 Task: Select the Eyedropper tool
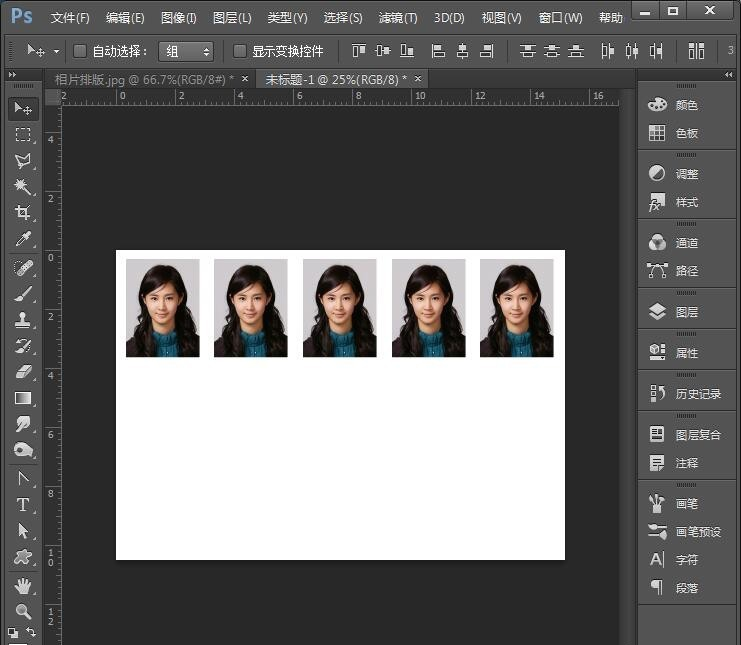click(x=22, y=239)
